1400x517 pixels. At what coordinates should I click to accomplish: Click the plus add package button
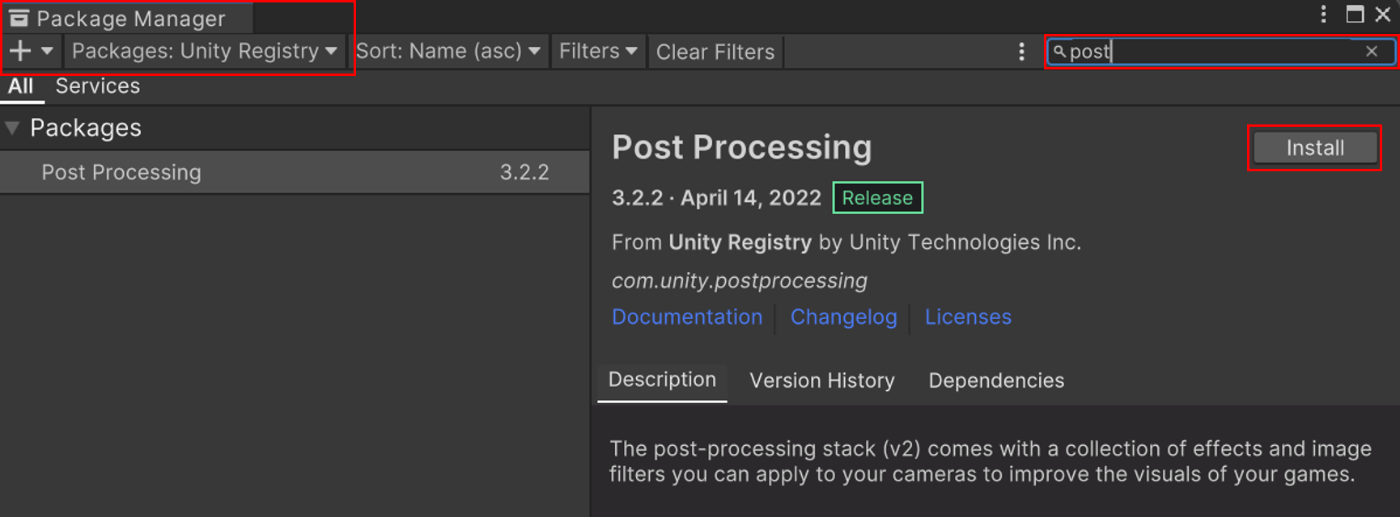19,51
